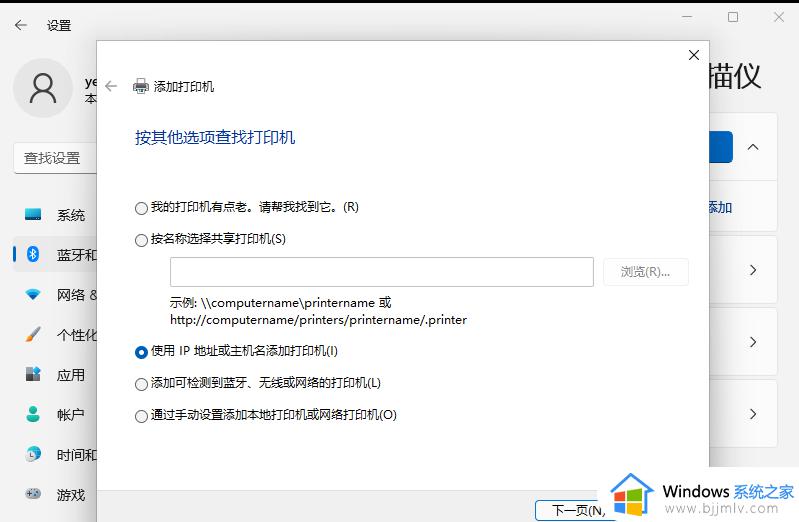Click the 按其他选项查找打印机 heading
The width and height of the screenshot is (799, 522).
(215, 137)
